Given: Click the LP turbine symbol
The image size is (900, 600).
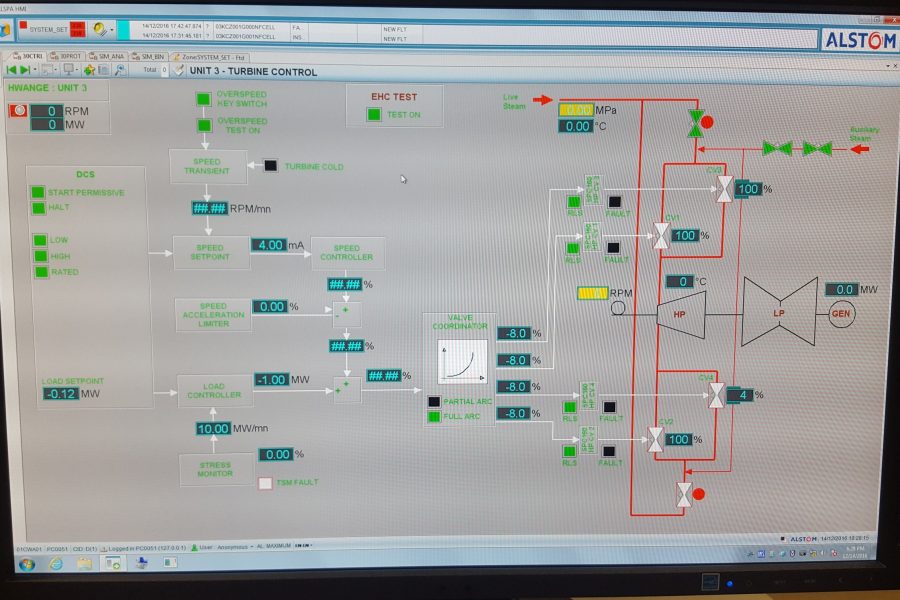Looking at the screenshot, I should 779,312.
